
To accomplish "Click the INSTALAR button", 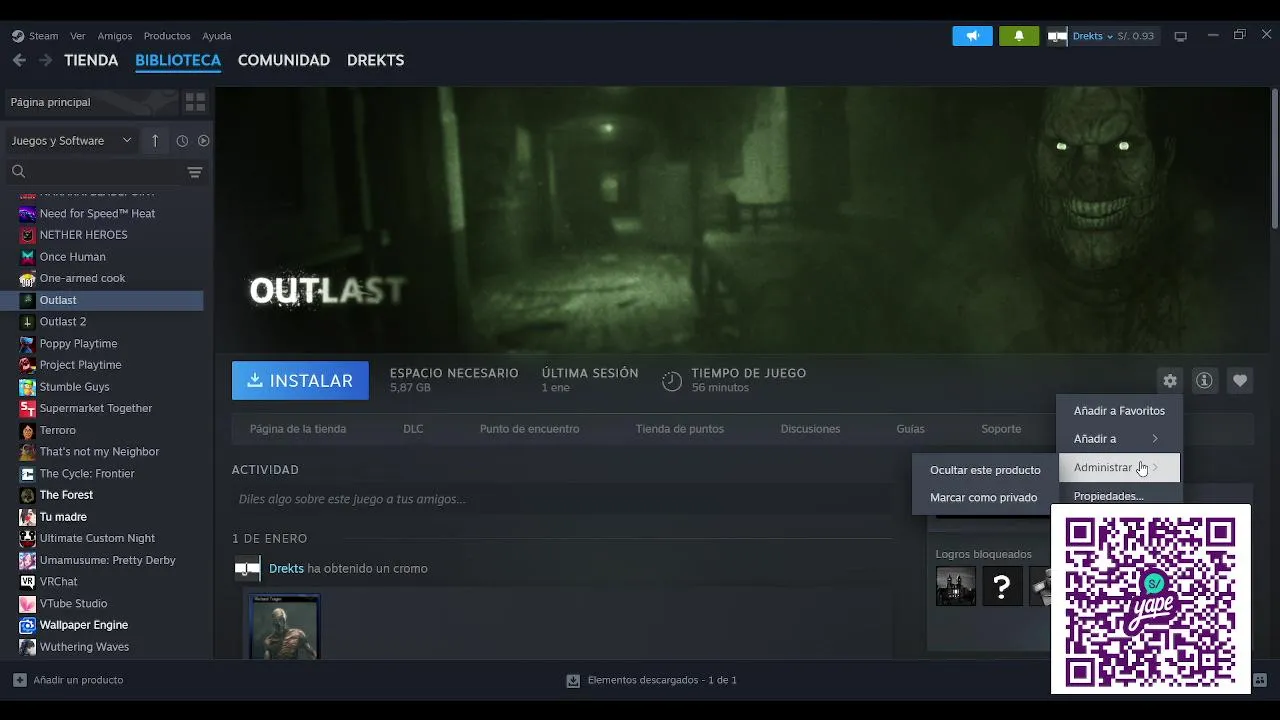I will pyautogui.click(x=300, y=381).
